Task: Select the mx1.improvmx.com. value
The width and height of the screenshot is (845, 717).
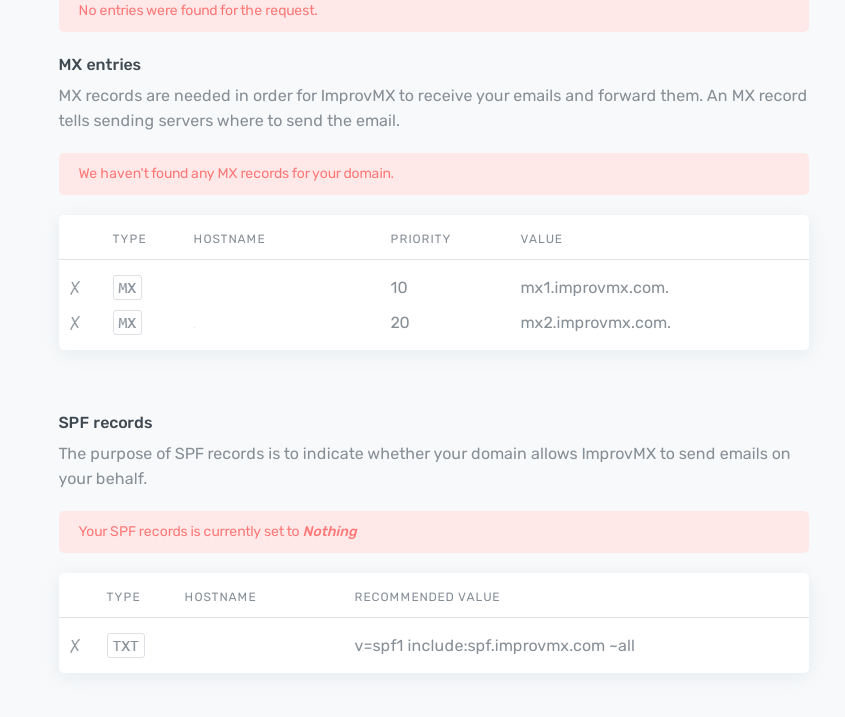Action: click(x=594, y=288)
